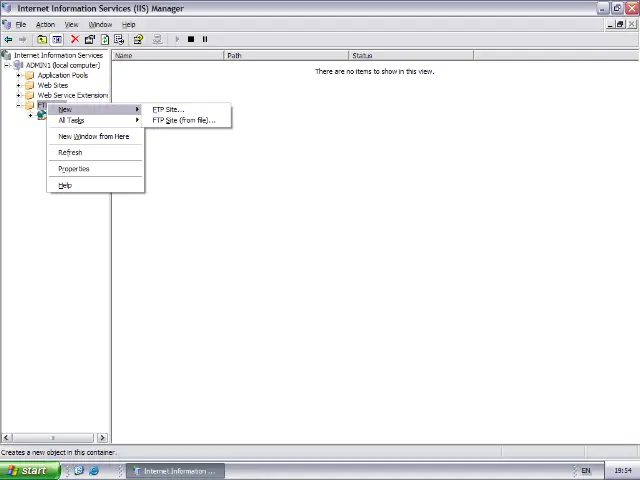
Task: Sort by the Name column header
Action: (x=168, y=55)
